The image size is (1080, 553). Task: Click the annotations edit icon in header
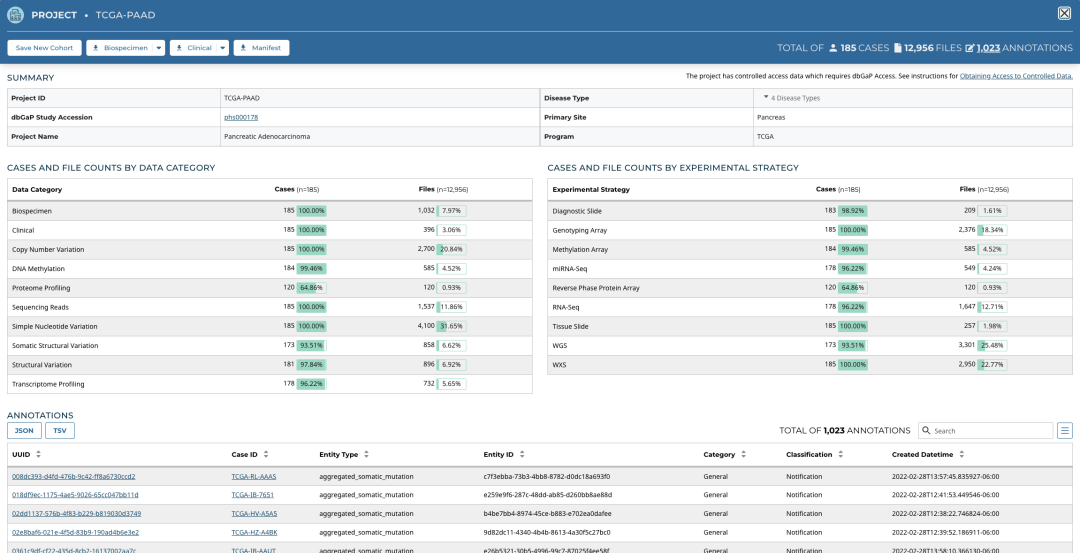pyautogui.click(x=970, y=48)
